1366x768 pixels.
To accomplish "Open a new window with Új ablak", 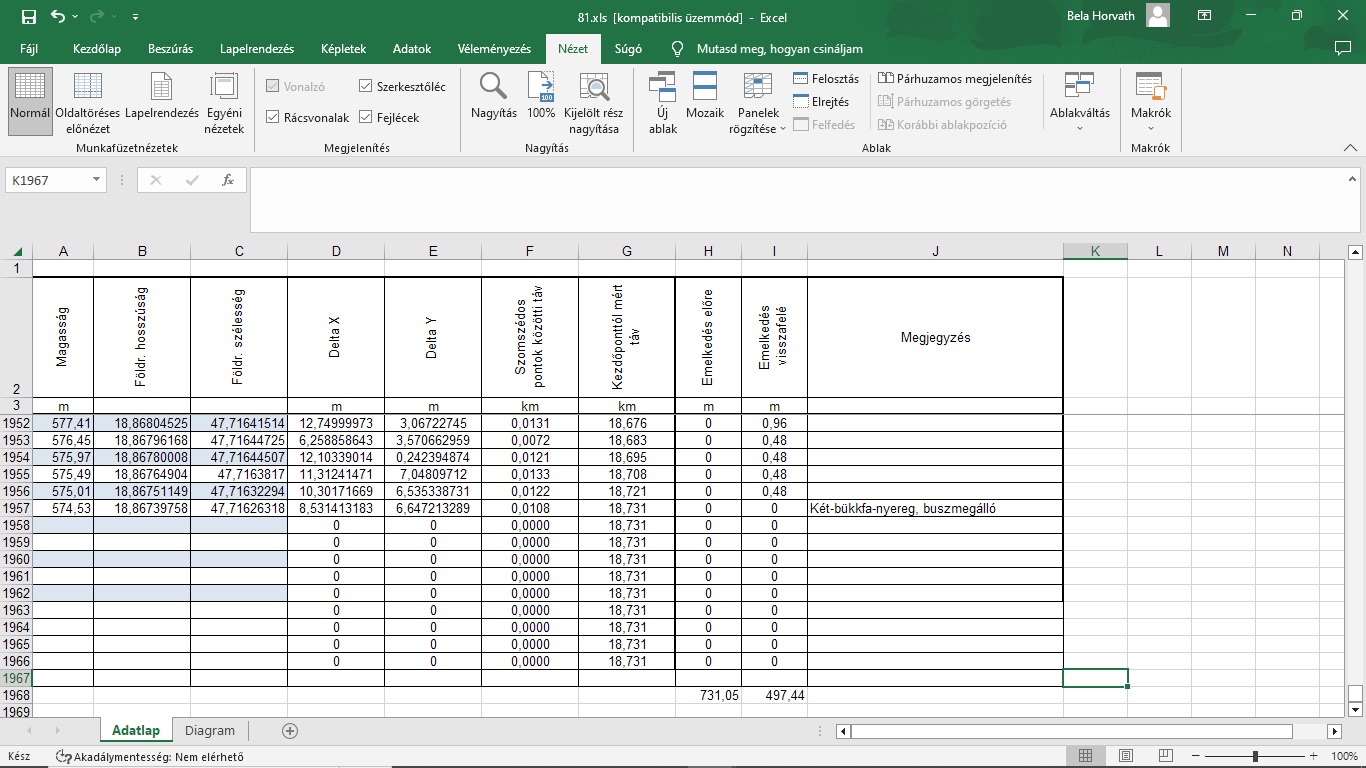I will point(663,101).
